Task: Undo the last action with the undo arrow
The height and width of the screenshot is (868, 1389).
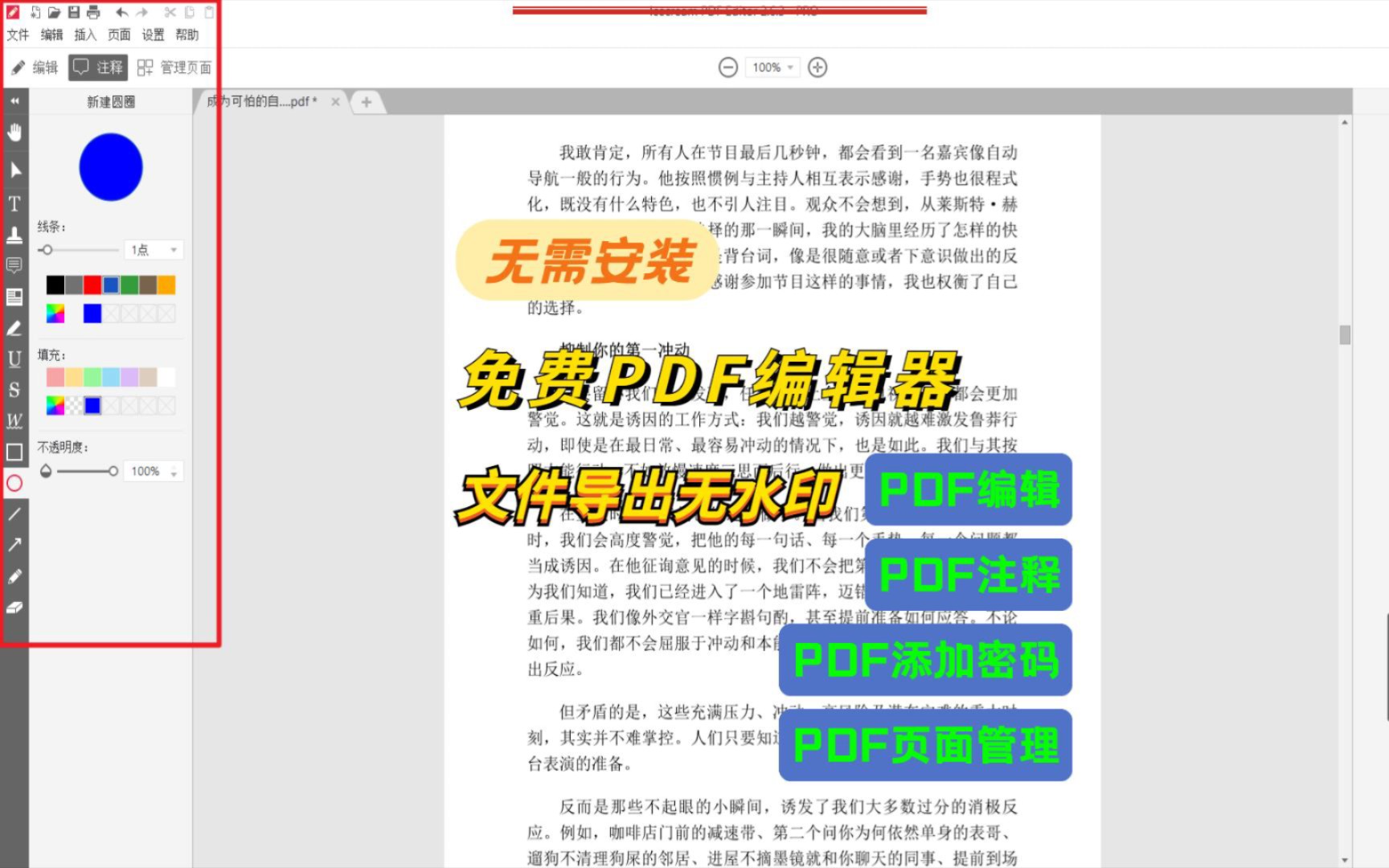Action: point(122,12)
